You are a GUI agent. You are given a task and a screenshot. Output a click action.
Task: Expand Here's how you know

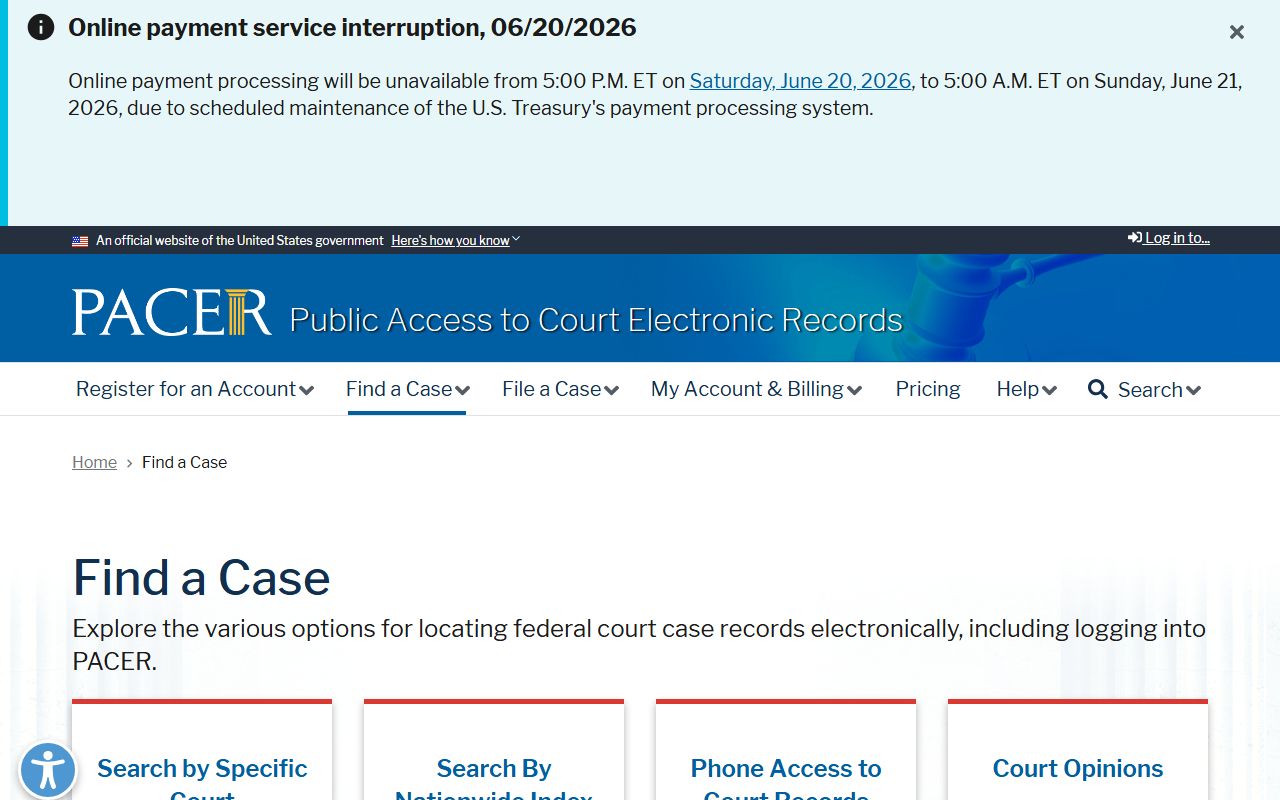[455, 240]
